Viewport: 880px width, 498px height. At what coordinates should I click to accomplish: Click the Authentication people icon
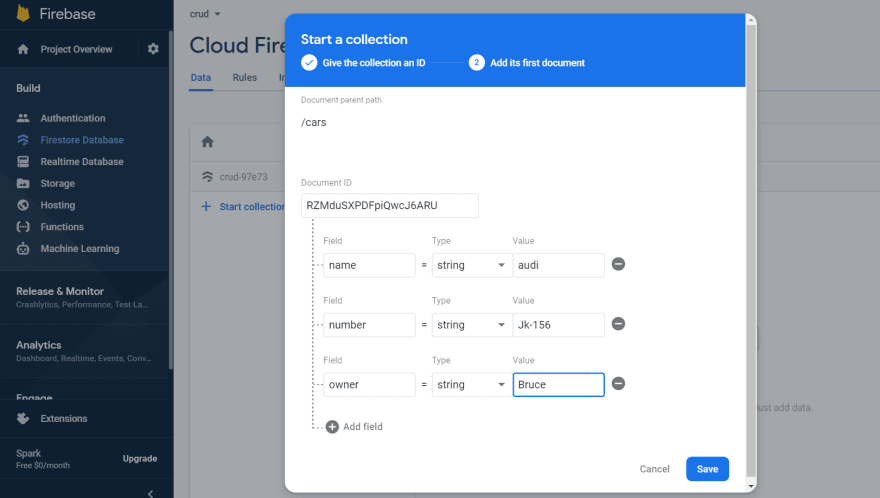point(23,118)
